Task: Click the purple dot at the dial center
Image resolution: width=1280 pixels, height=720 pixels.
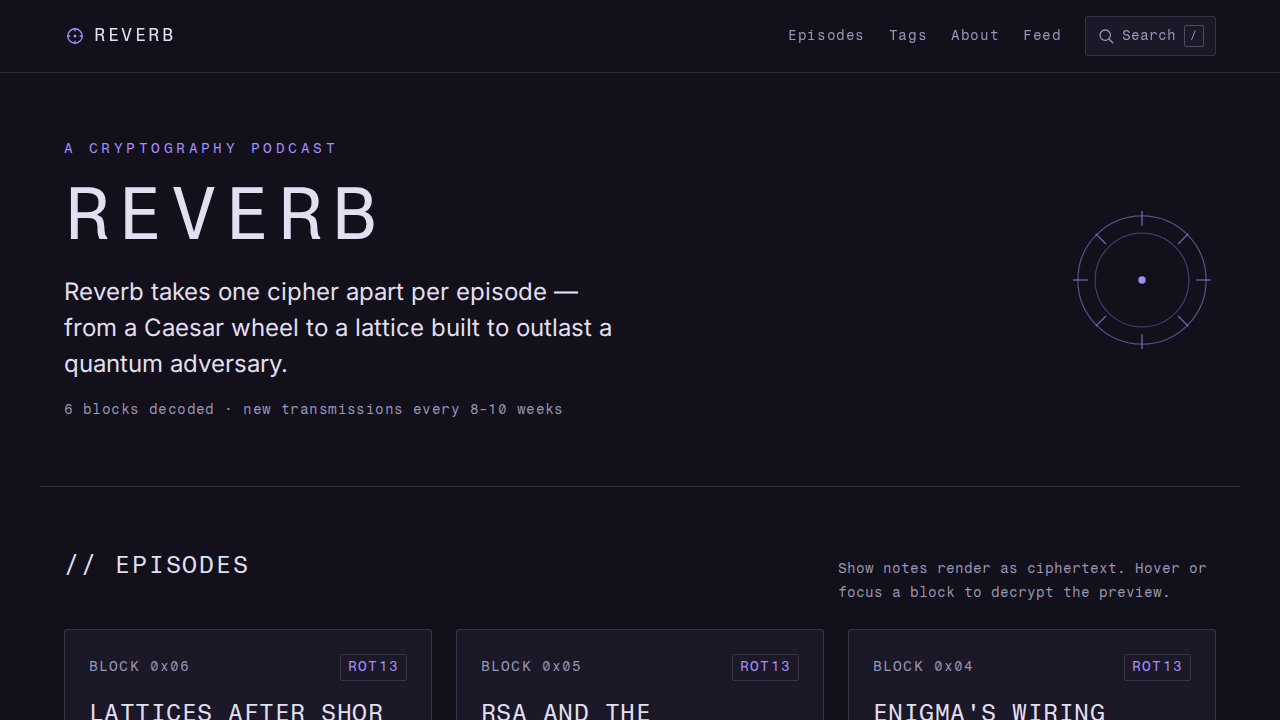Action: [x=1142, y=280]
